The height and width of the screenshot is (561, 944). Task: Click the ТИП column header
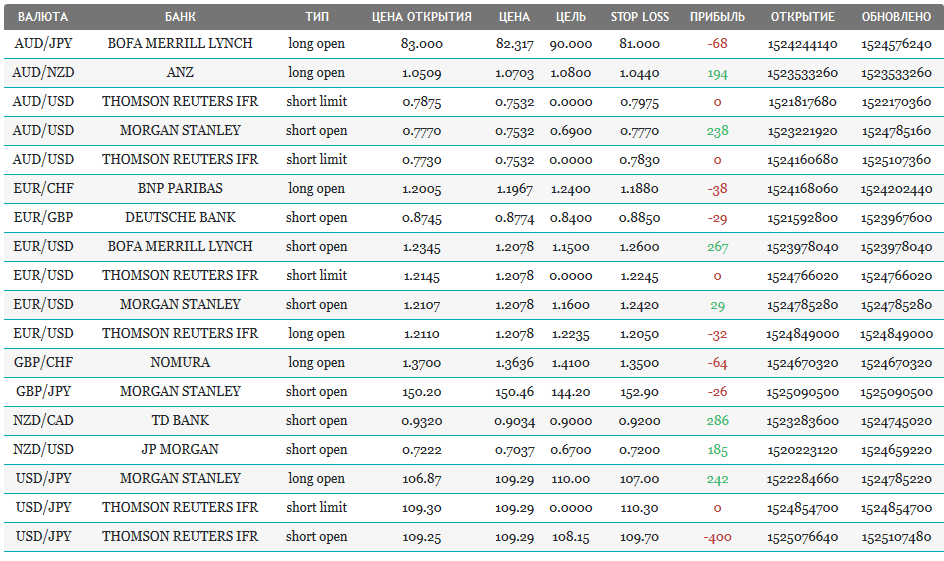coord(317,17)
